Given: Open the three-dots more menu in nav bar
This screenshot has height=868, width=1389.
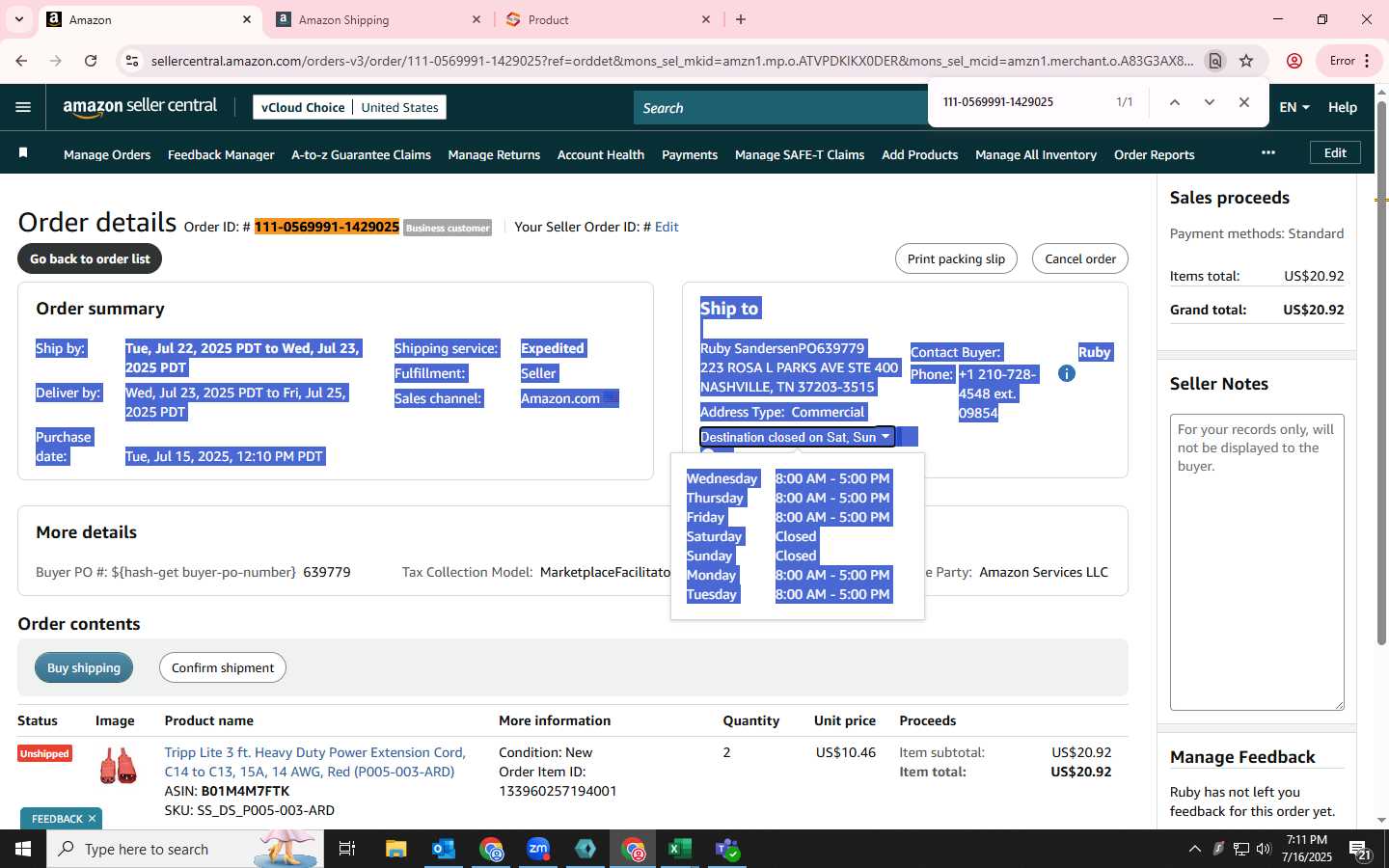Looking at the screenshot, I should tap(1268, 152).
